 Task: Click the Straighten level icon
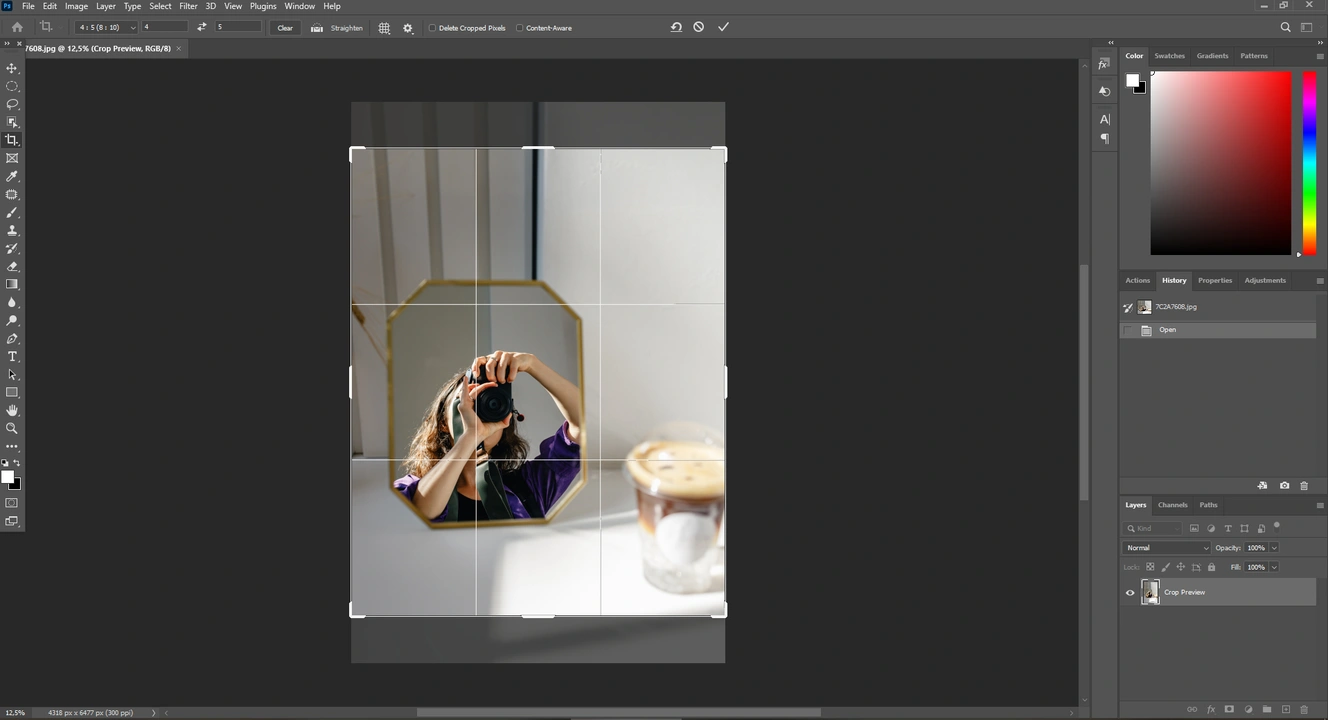(317, 28)
